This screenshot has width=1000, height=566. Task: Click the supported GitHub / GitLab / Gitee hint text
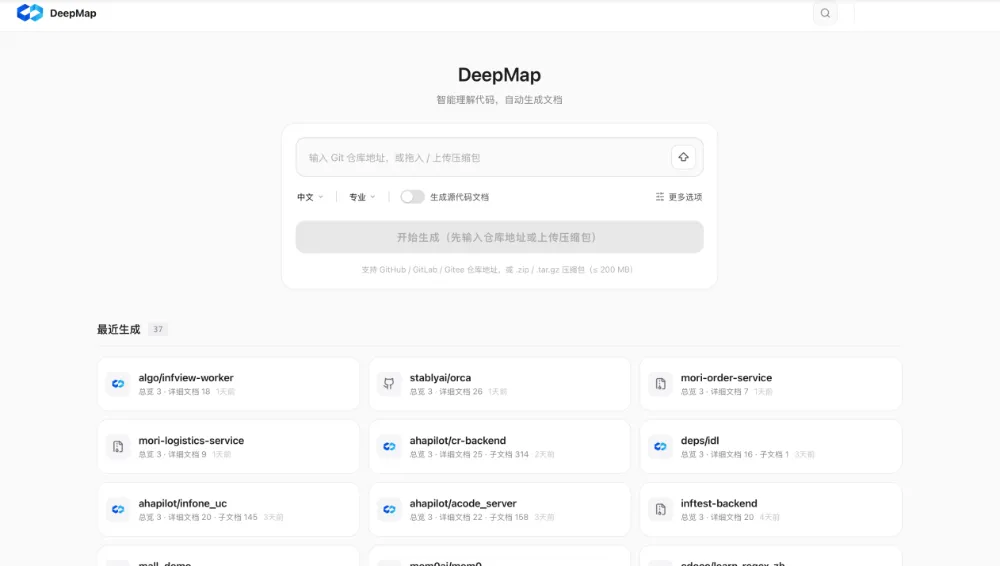point(497,270)
